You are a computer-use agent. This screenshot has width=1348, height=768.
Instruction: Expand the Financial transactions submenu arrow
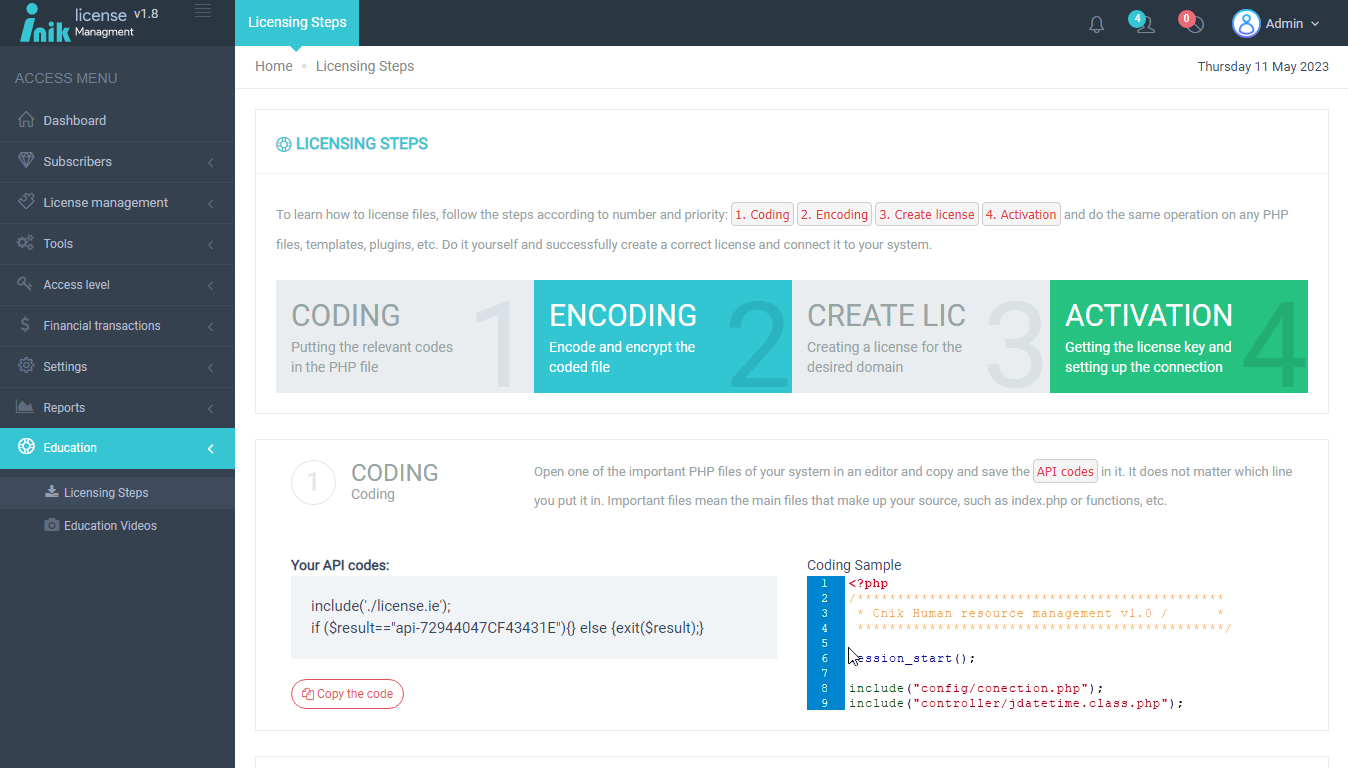pyautogui.click(x=210, y=326)
